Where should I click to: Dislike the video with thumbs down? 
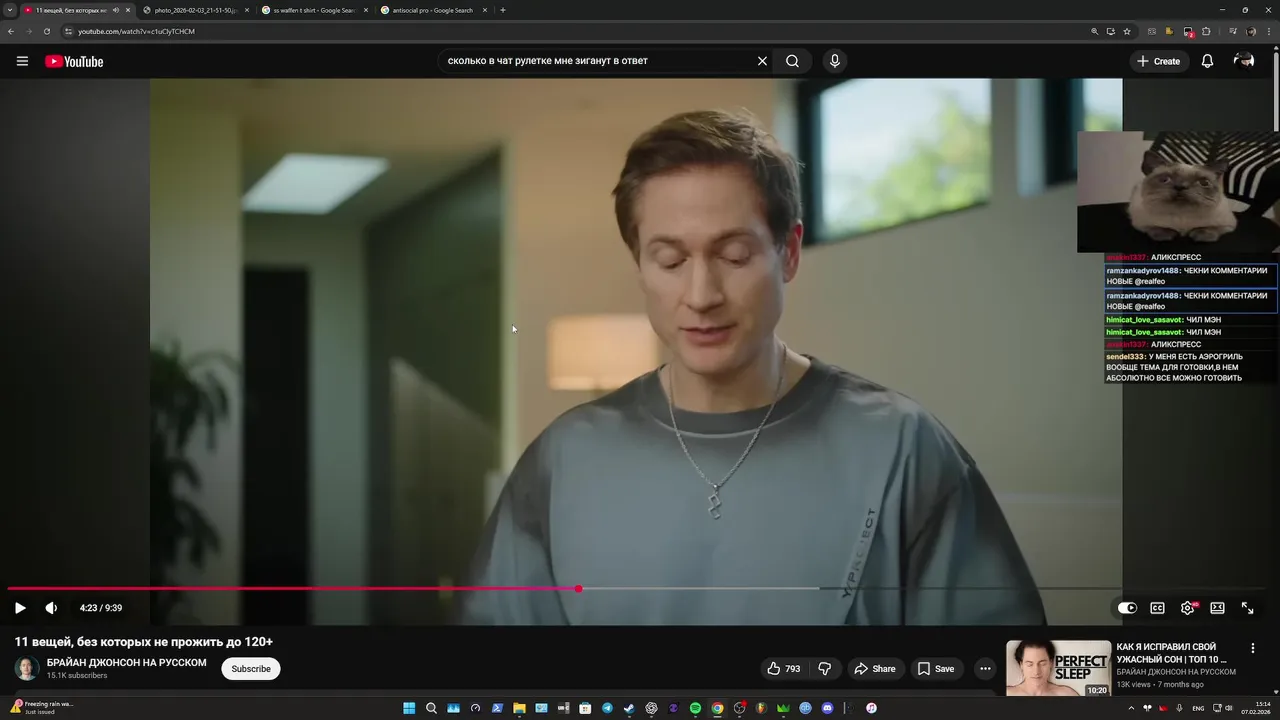pyautogui.click(x=825, y=669)
